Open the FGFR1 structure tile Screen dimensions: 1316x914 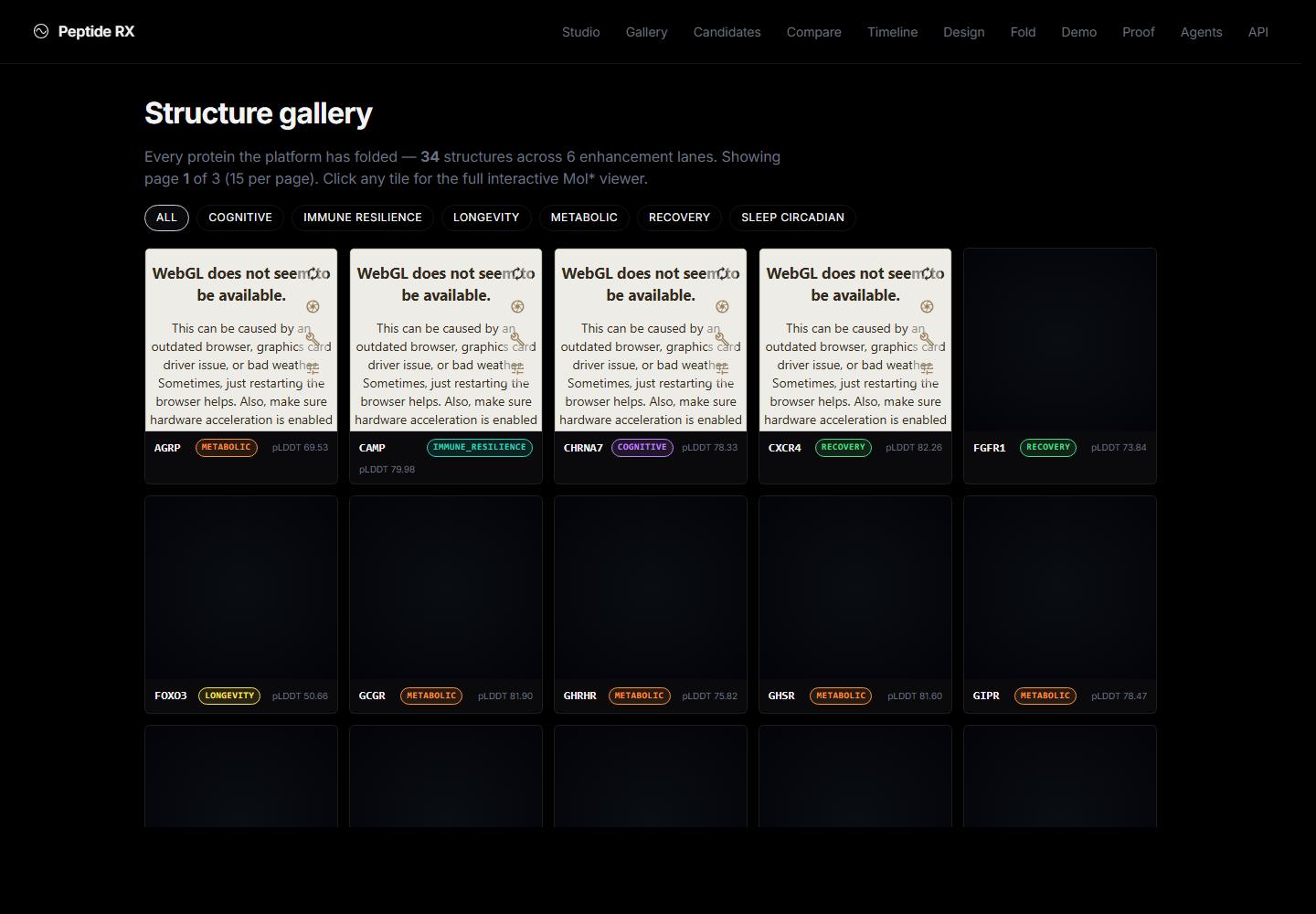(x=1060, y=366)
